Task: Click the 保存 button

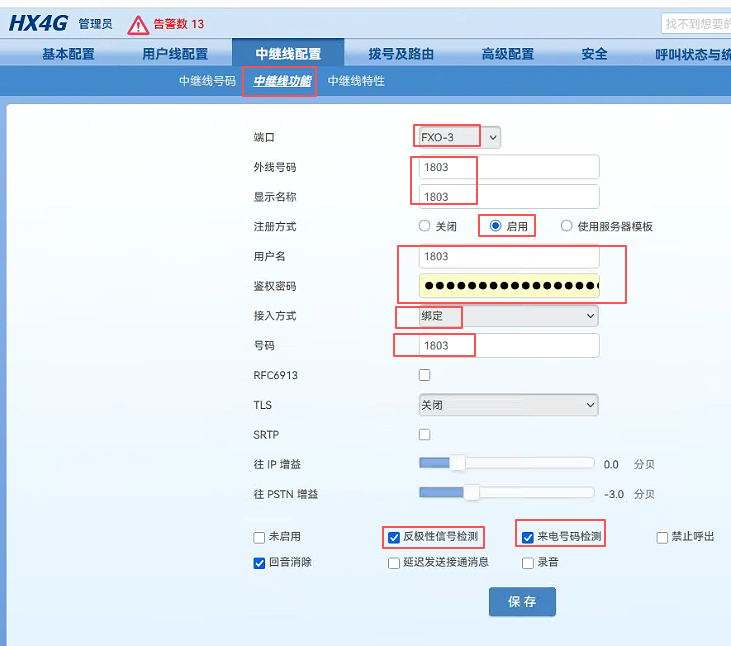Action: click(x=522, y=602)
